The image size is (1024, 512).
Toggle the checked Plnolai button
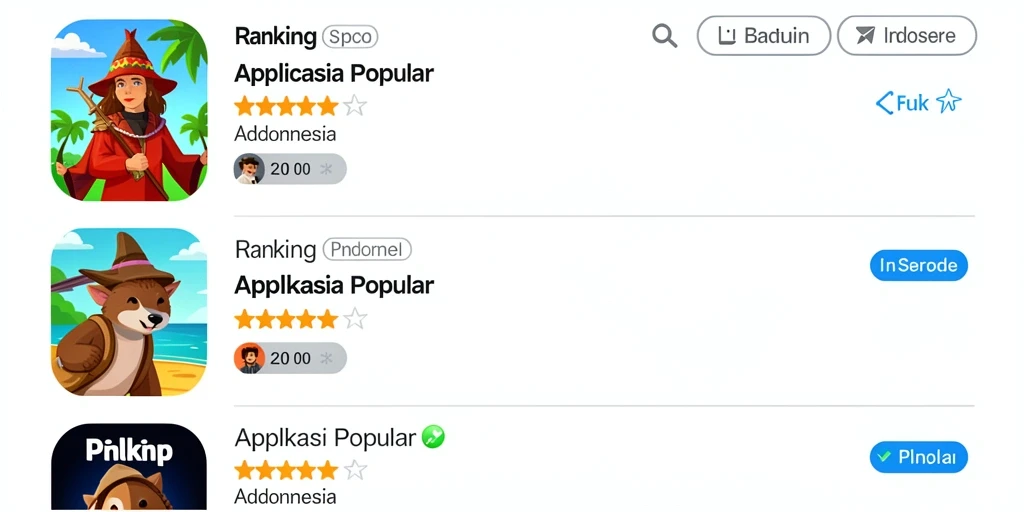tap(918, 457)
